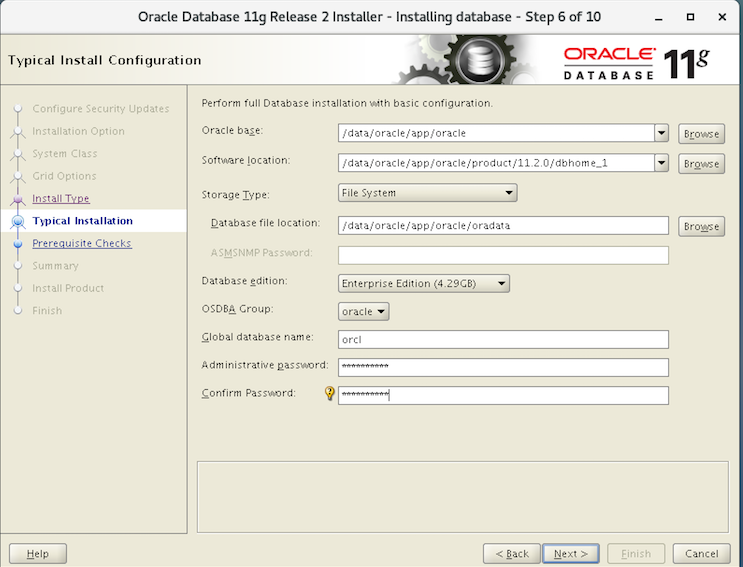743x567 pixels.
Task: Click the Software location path field
Action: click(496, 163)
